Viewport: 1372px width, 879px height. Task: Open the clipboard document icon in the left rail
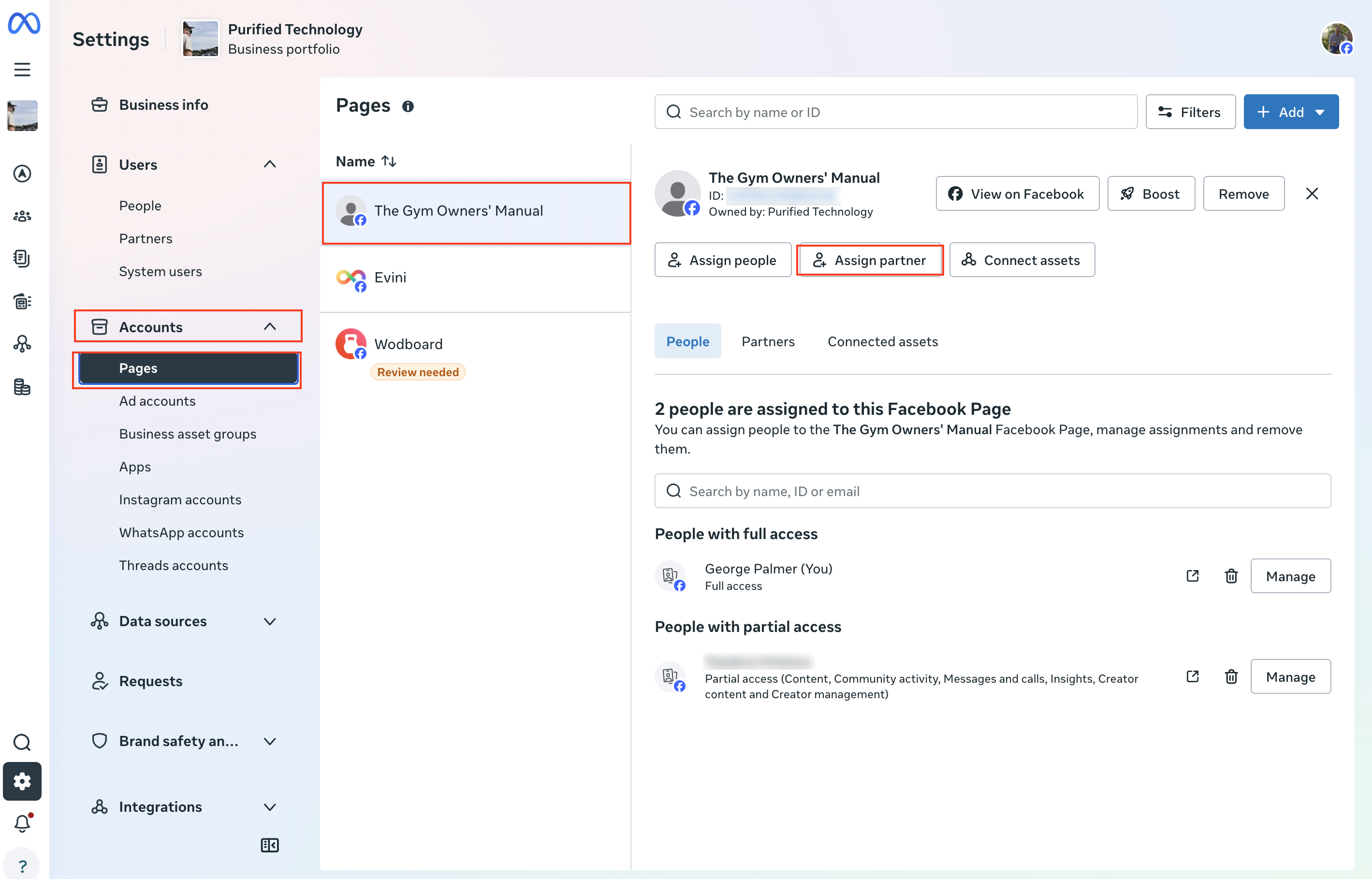click(x=22, y=259)
